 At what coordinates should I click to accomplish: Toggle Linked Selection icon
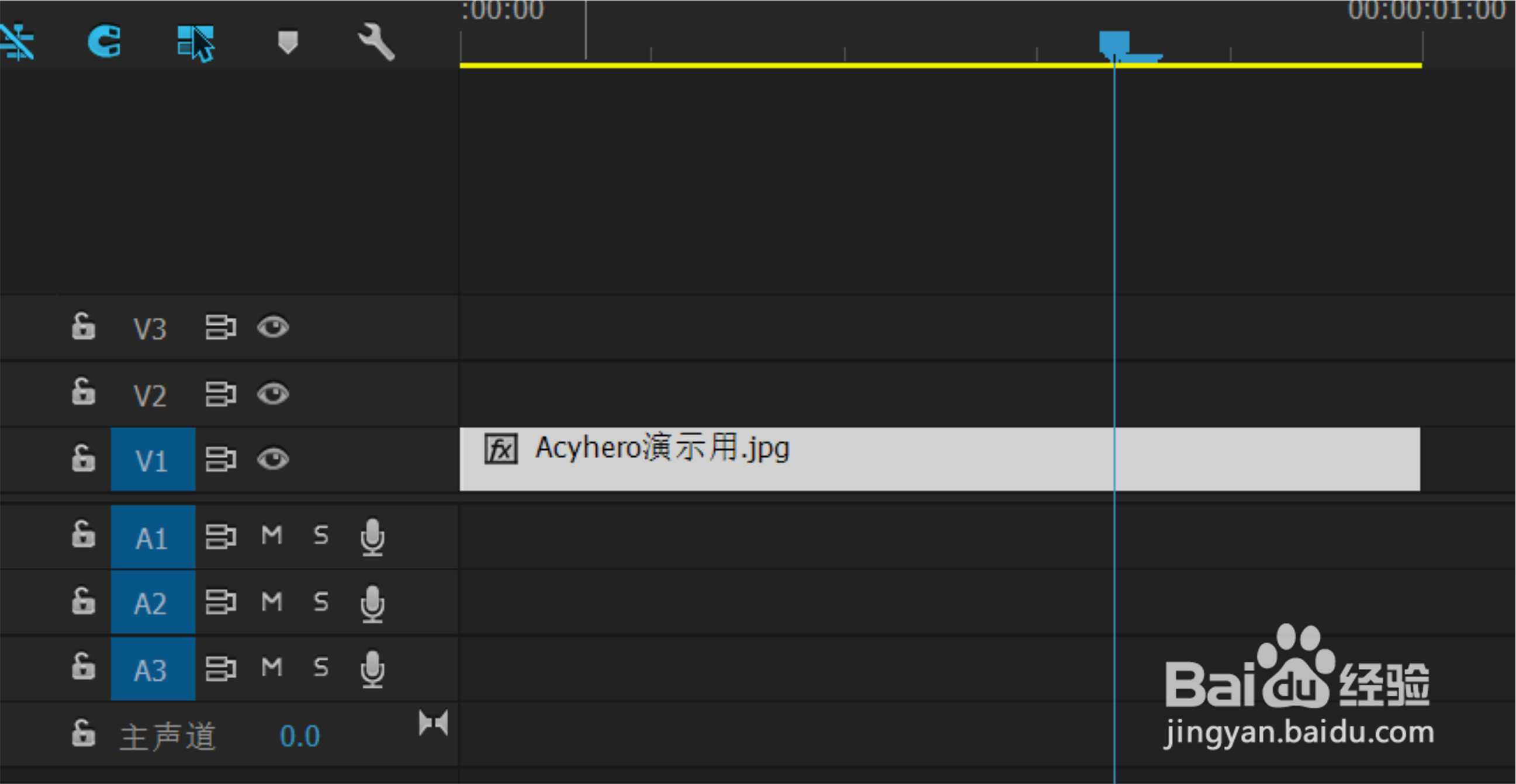point(195,43)
